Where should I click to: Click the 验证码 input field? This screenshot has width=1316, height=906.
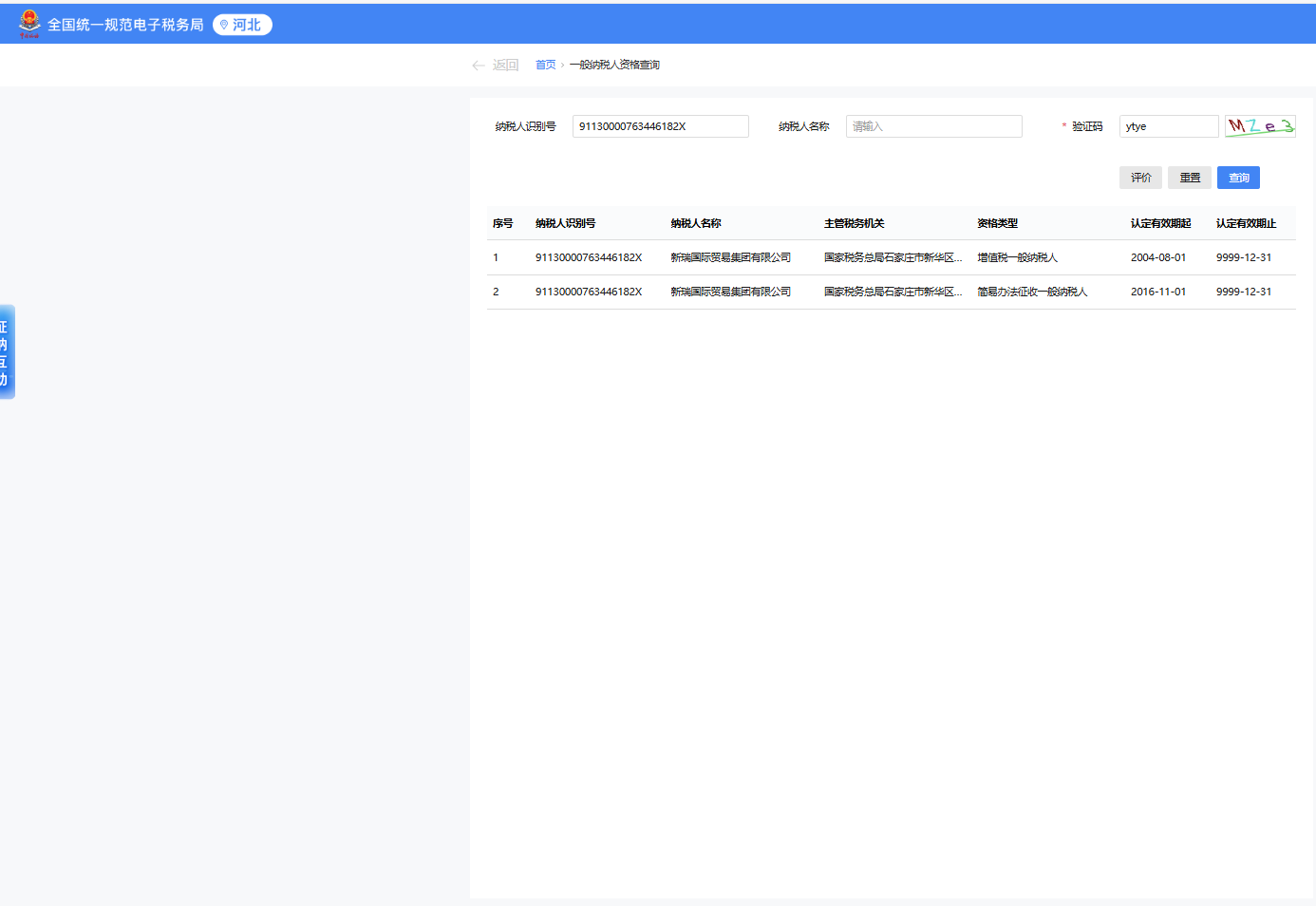tap(1168, 126)
